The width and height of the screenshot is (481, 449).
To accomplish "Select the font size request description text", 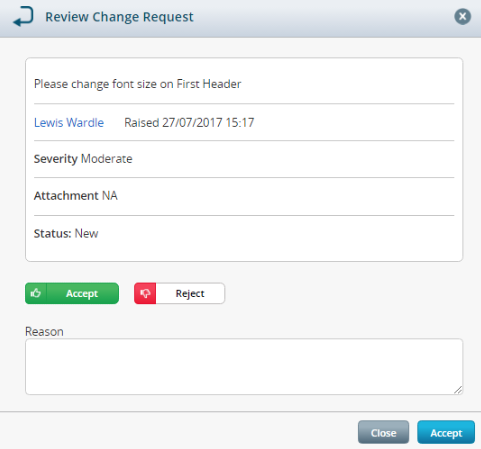I will pyautogui.click(x=137, y=84).
